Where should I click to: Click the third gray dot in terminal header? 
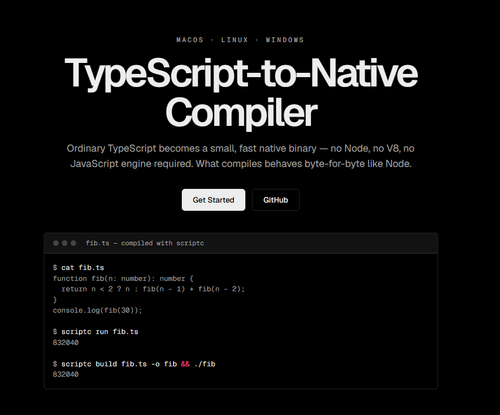[x=73, y=243]
